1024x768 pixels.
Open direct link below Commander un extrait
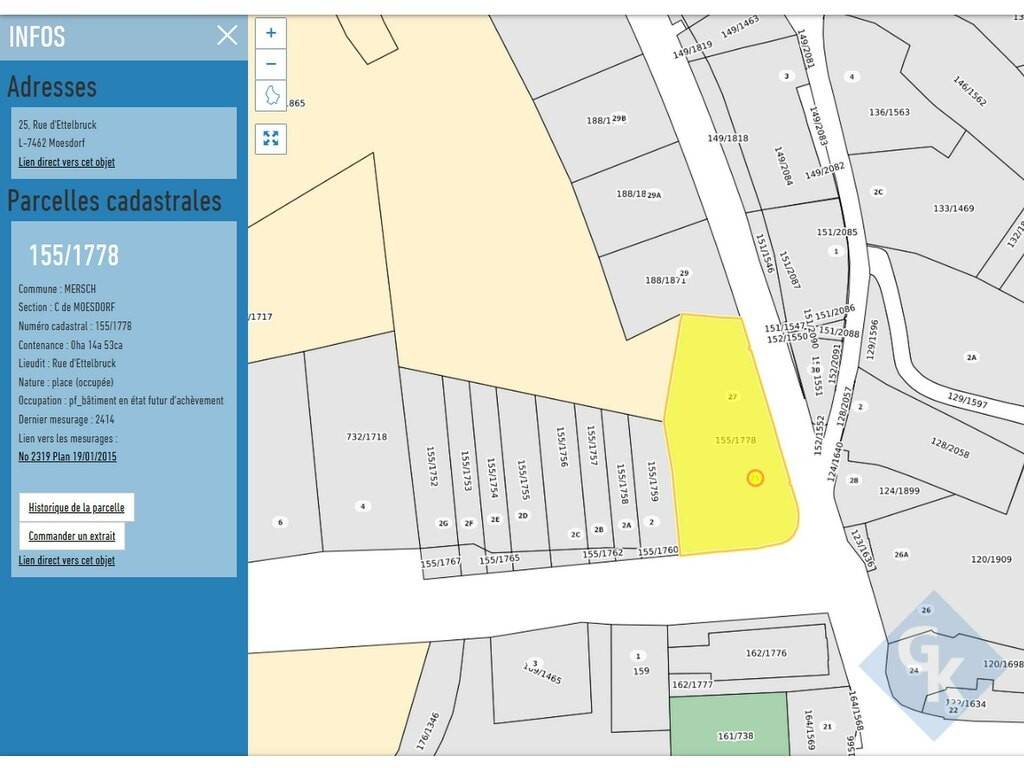[66, 560]
